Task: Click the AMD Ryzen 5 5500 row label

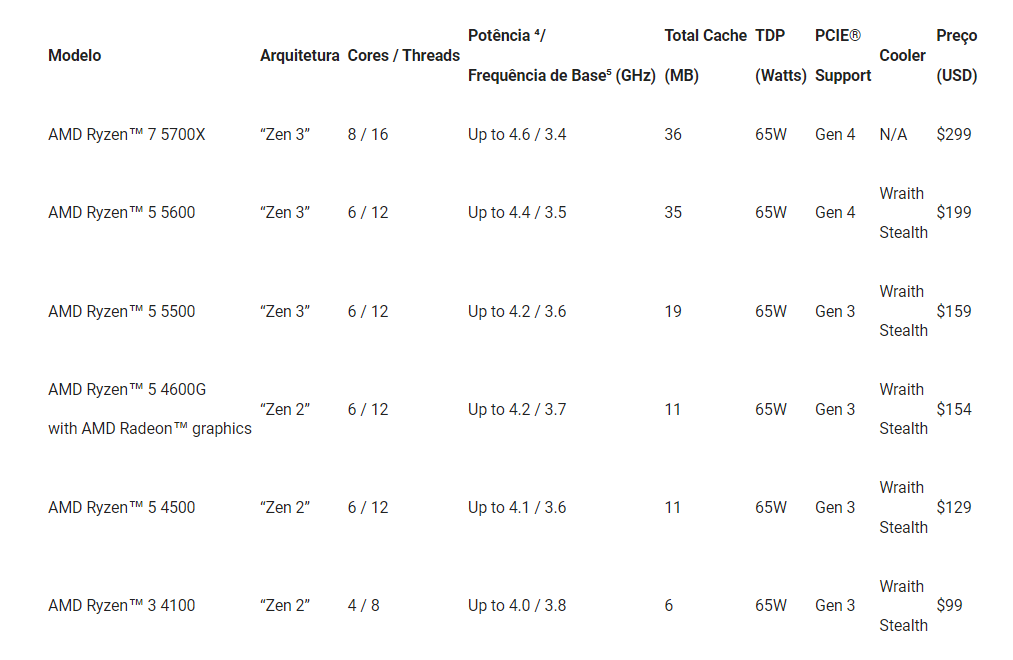Action: click(121, 311)
